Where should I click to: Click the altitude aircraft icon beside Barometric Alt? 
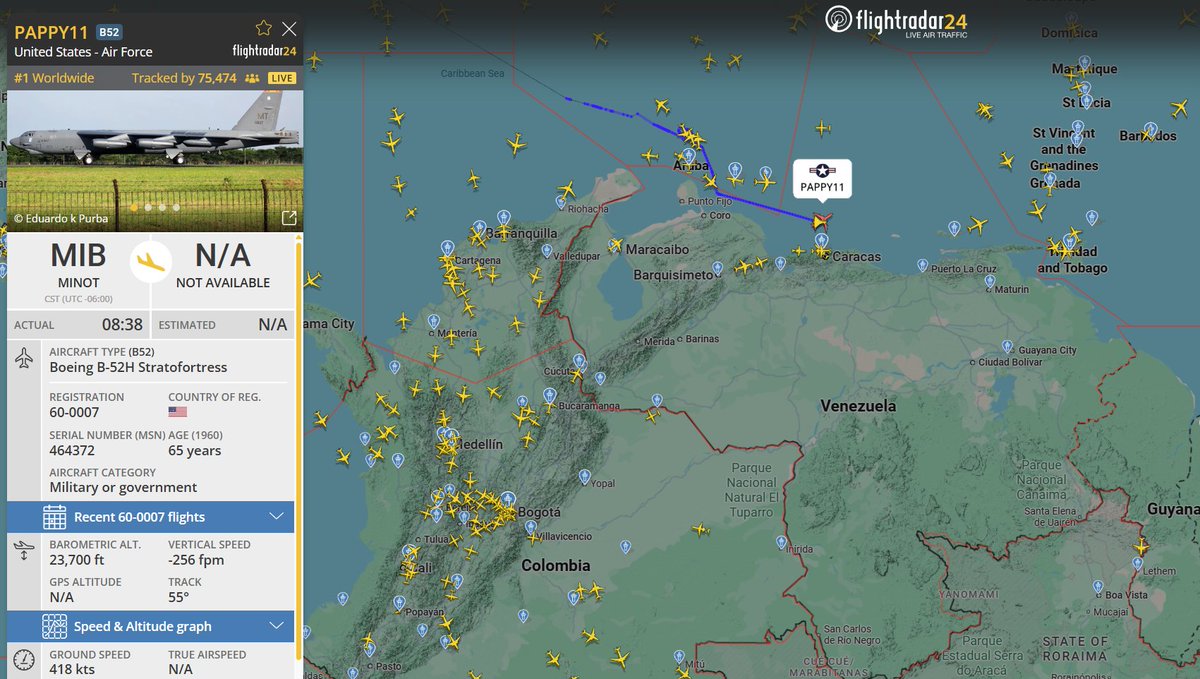pyautogui.click(x=22, y=549)
